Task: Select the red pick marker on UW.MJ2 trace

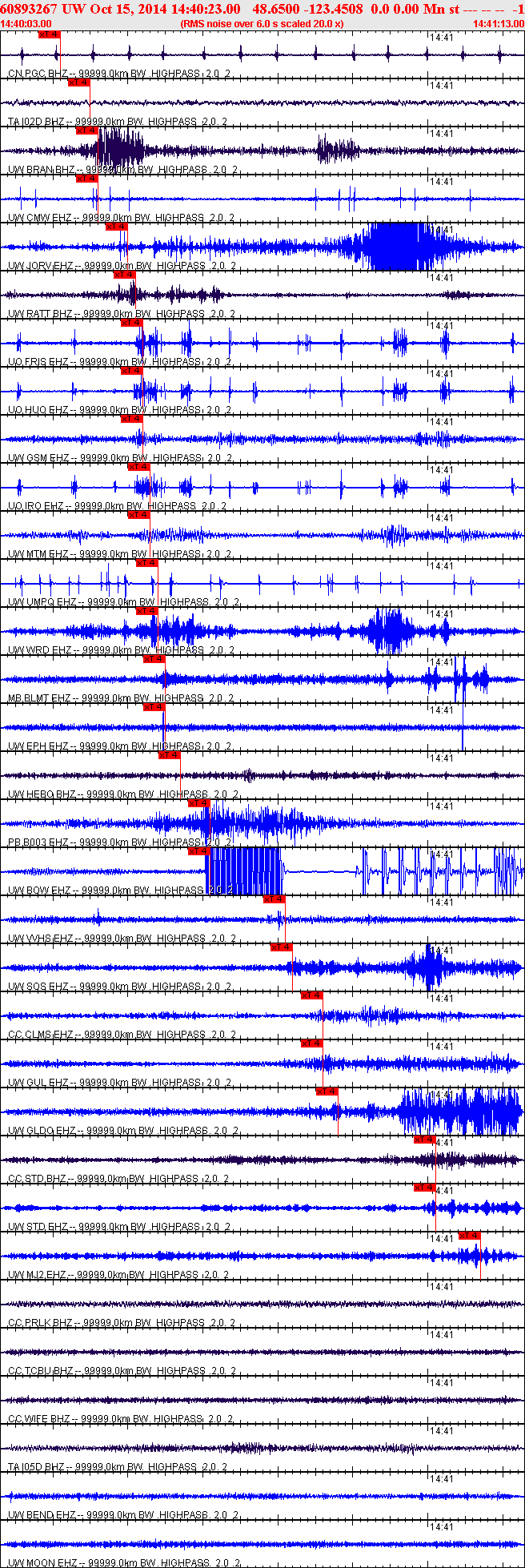Action: (470, 1236)
